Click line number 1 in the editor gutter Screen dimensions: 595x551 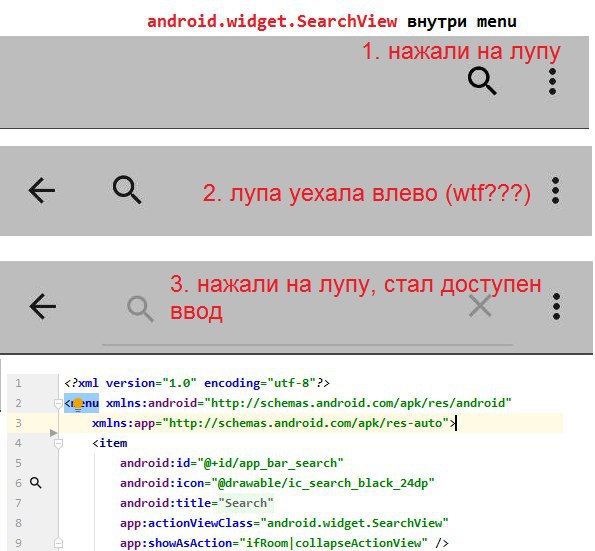click(x=18, y=383)
